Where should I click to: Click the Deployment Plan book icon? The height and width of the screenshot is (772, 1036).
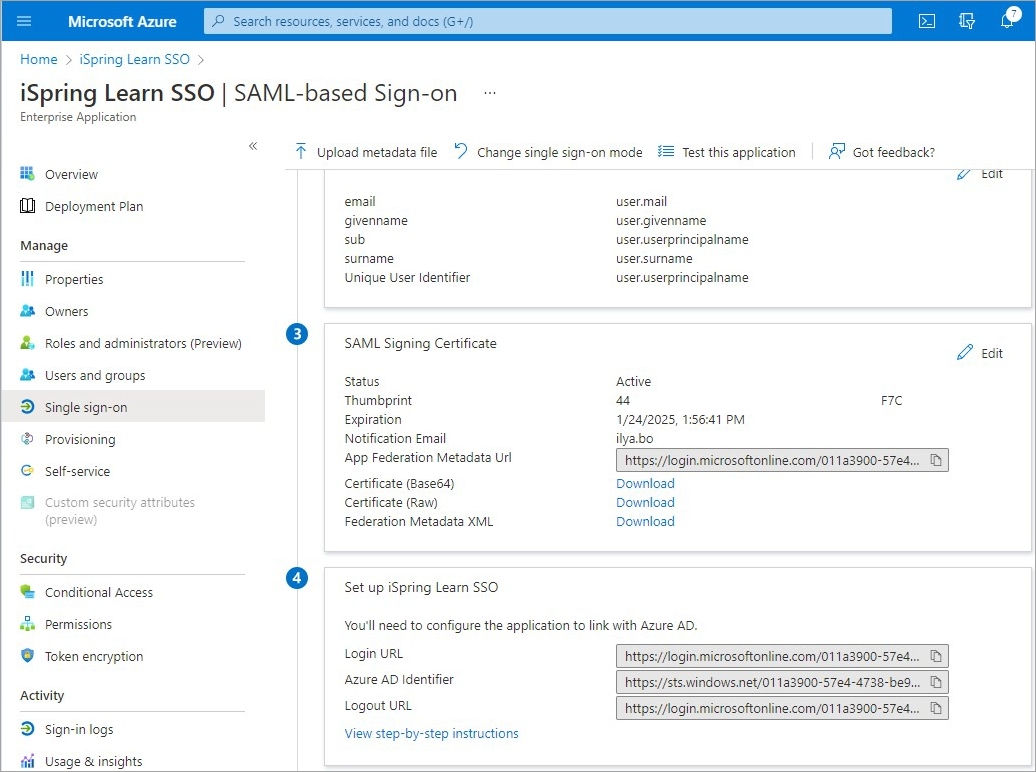coord(27,206)
